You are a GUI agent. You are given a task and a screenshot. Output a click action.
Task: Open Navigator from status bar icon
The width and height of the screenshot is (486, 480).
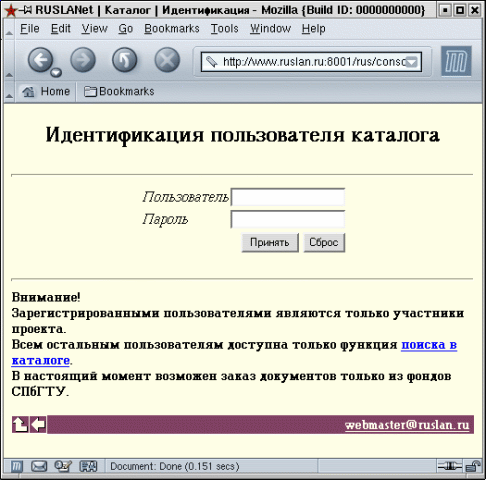point(17,466)
